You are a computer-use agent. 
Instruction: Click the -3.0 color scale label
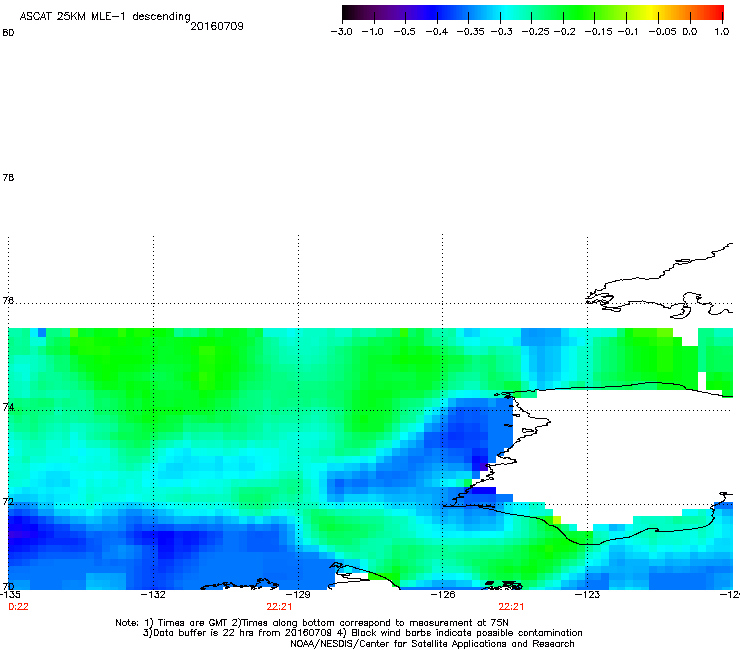(x=342, y=32)
